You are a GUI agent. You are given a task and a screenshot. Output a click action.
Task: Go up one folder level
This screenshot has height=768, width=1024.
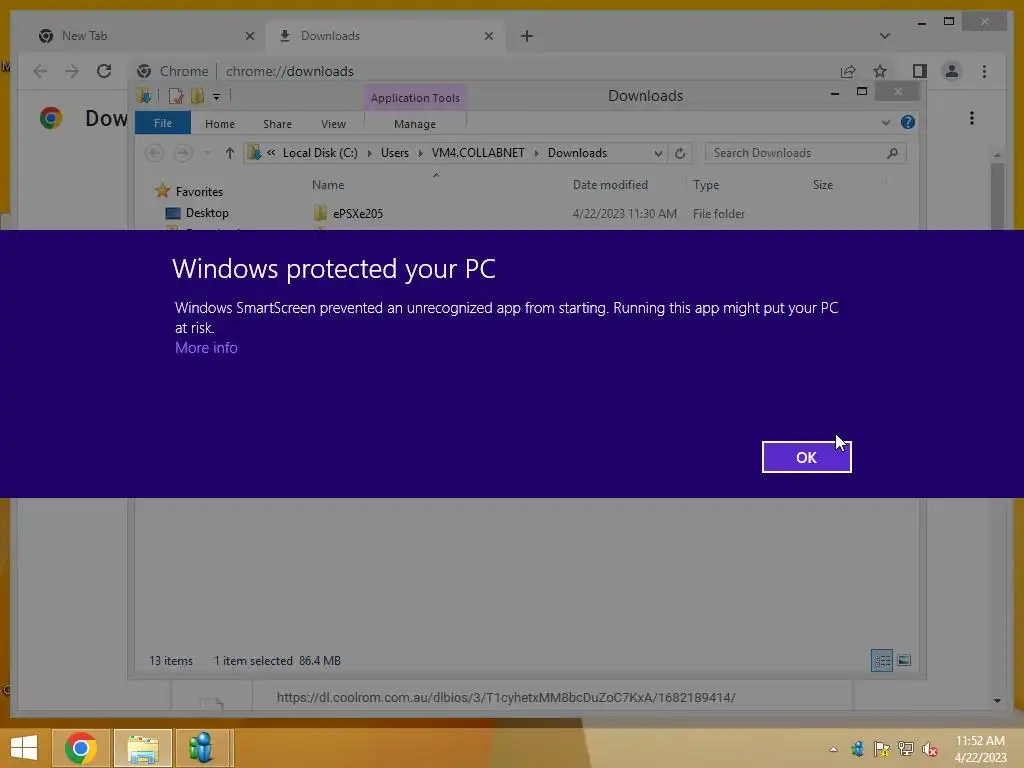[x=229, y=153]
